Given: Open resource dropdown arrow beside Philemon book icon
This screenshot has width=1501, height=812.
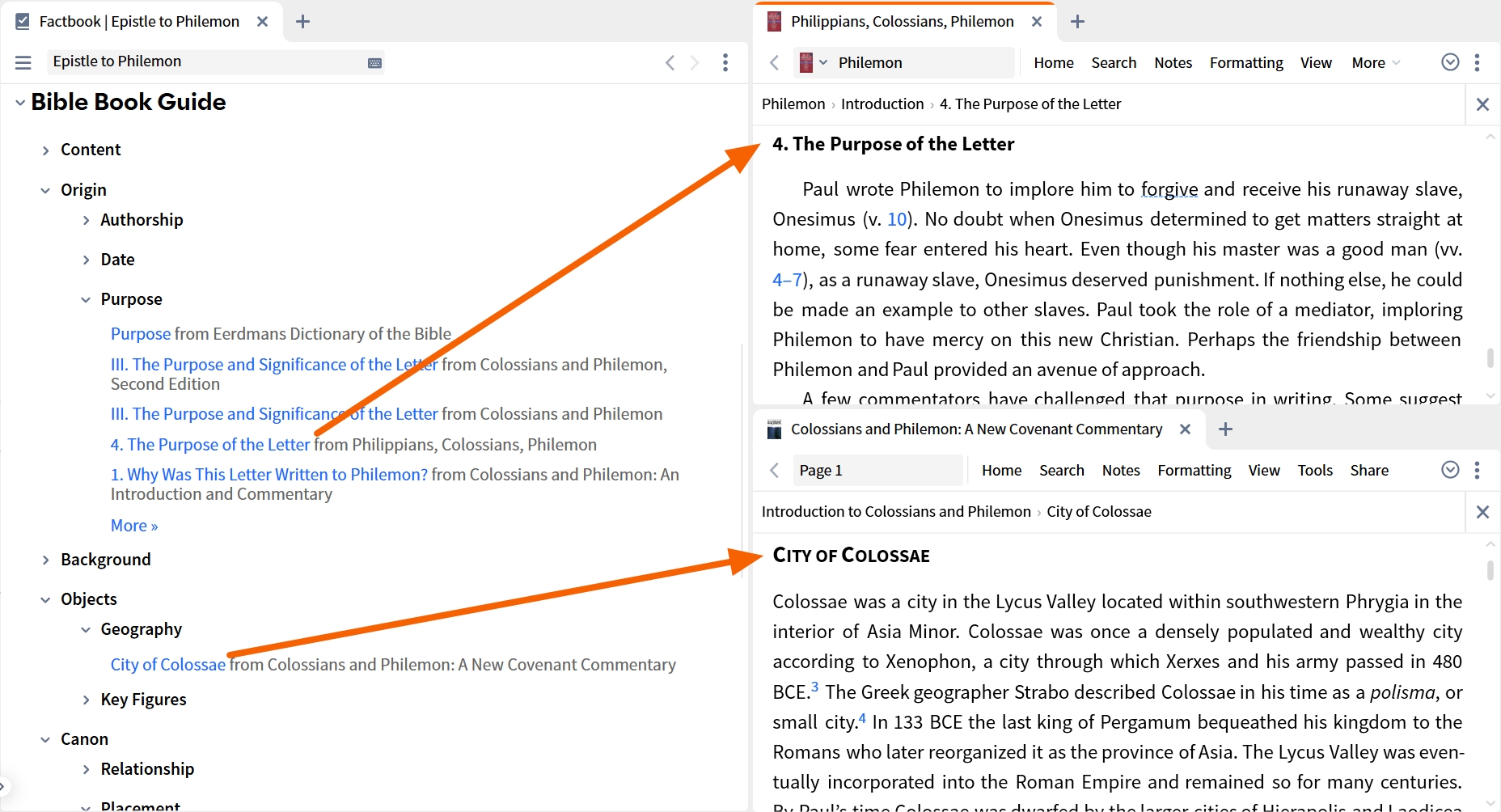Looking at the screenshot, I should click(x=823, y=62).
